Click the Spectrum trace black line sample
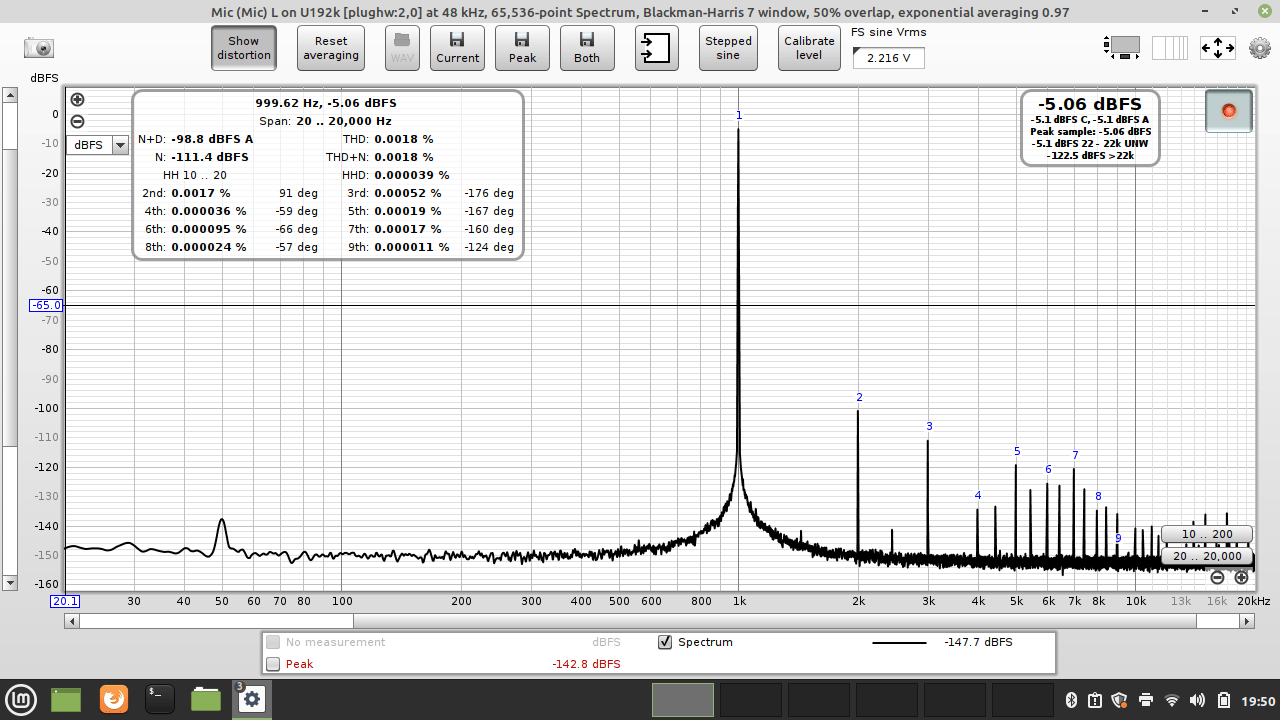The width and height of the screenshot is (1280, 720). (899, 642)
